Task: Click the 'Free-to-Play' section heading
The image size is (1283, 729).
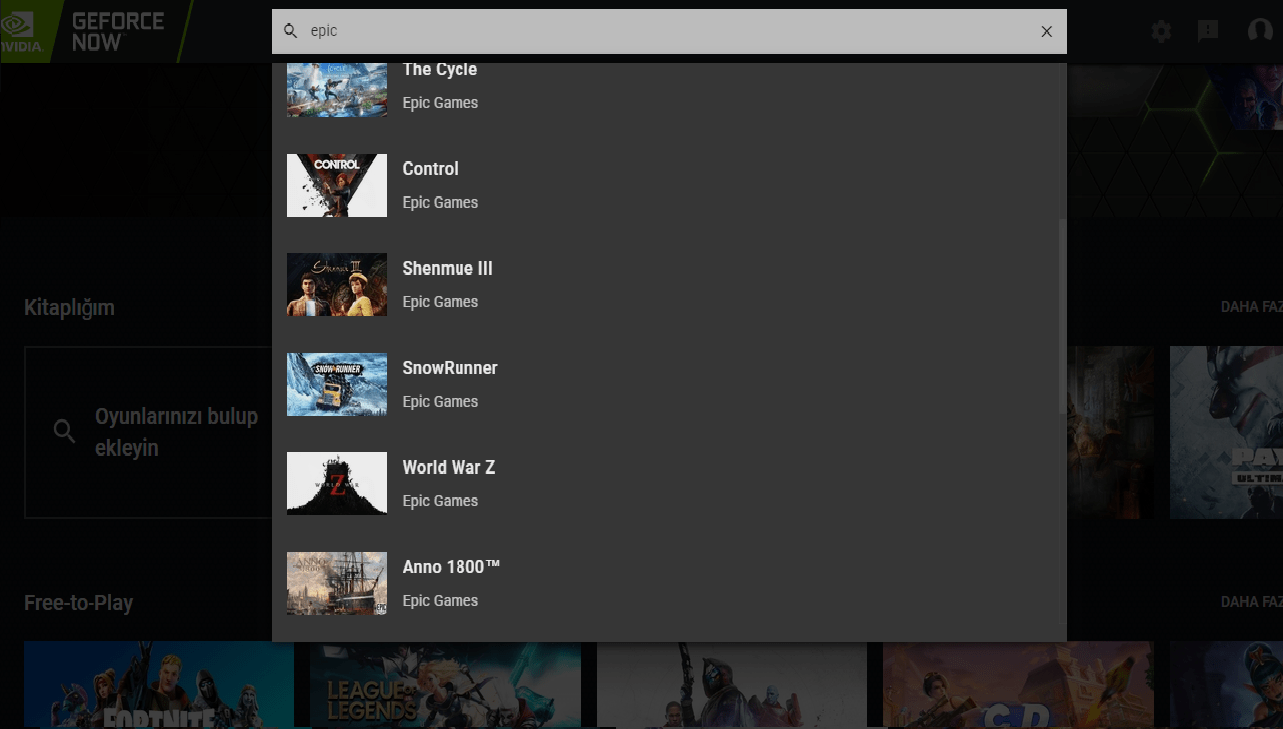Action: click(x=79, y=603)
